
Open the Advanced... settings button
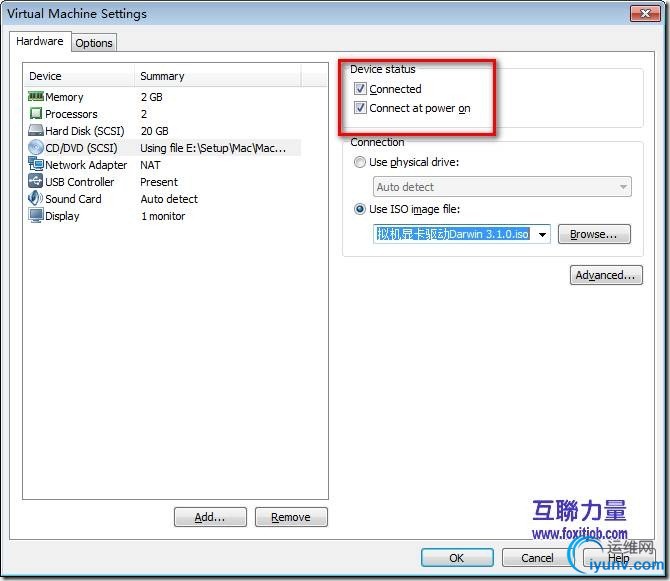coord(606,275)
